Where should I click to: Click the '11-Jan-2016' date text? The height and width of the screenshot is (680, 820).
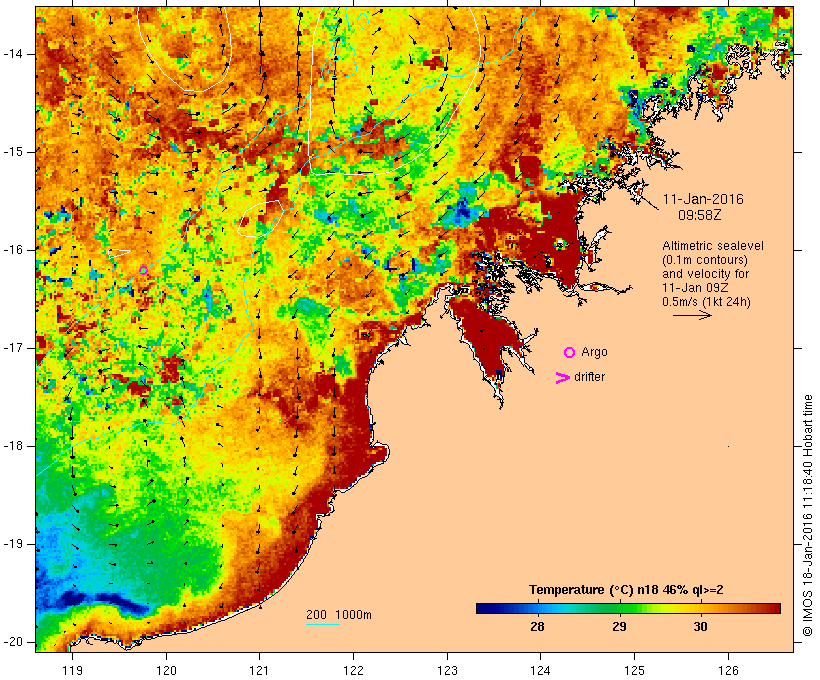click(703, 199)
